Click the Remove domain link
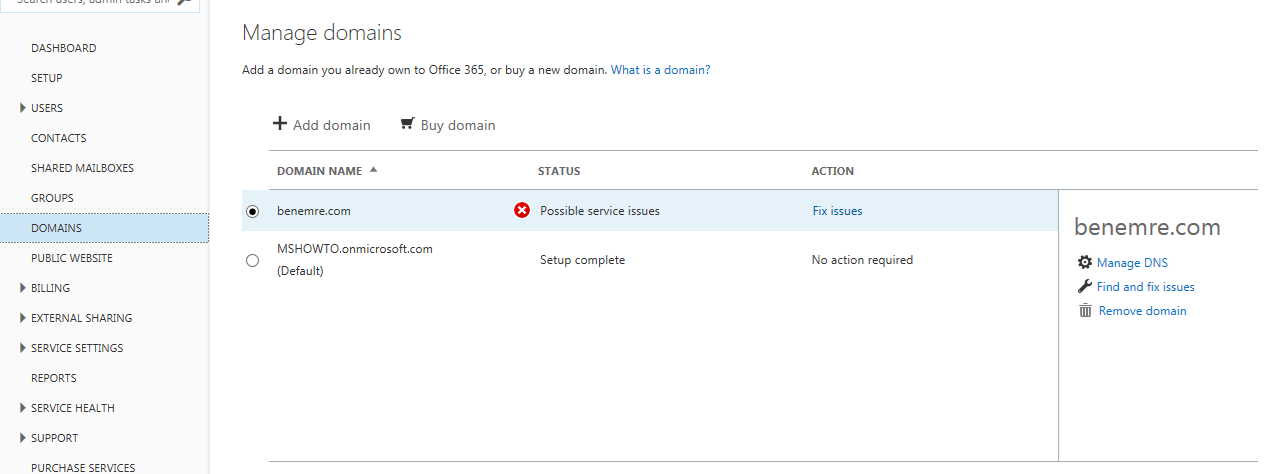 tap(1143, 311)
